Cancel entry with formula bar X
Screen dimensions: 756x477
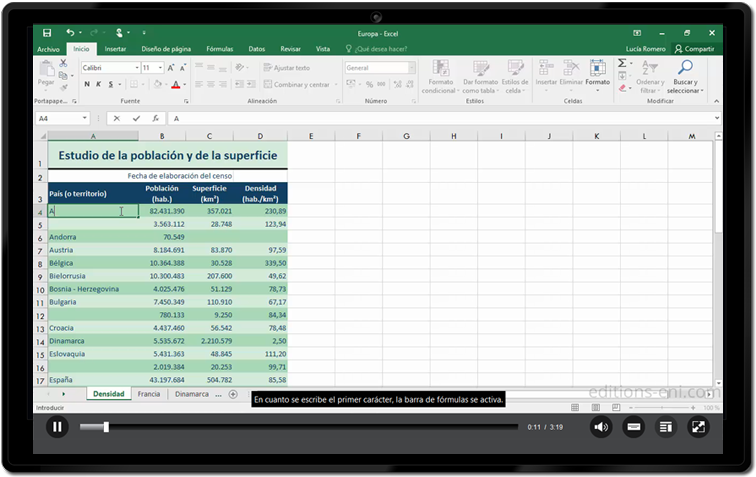tap(117, 118)
